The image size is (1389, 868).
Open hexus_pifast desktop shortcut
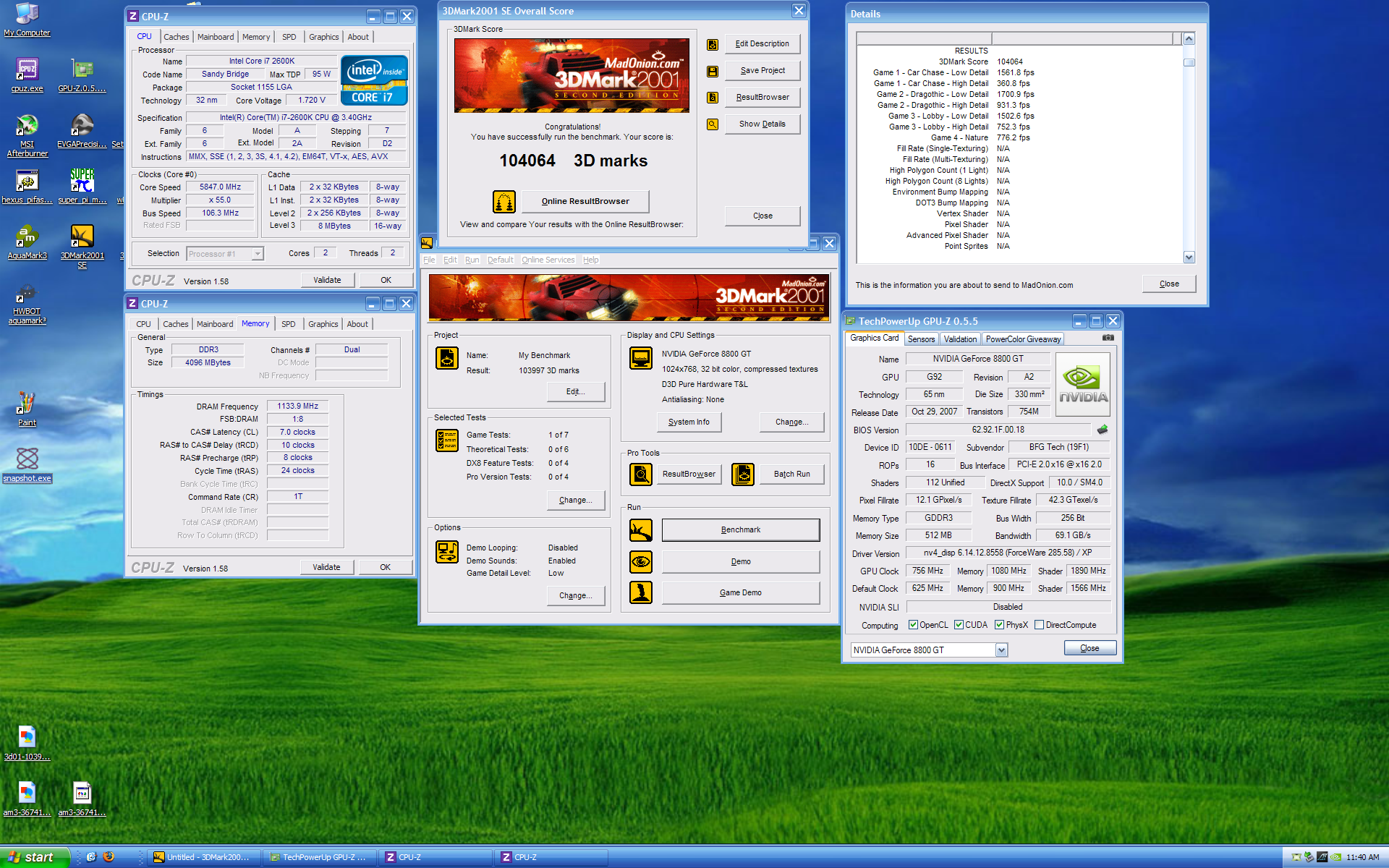27,187
